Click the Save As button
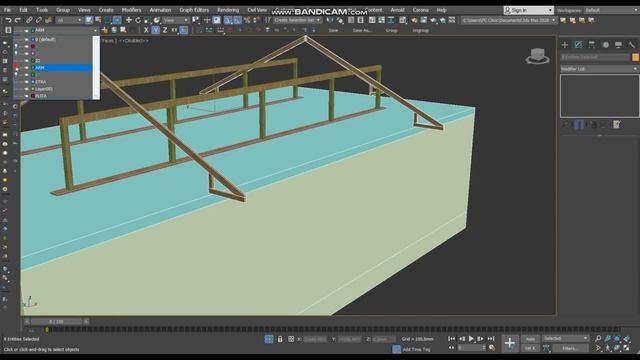 click(362, 30)
